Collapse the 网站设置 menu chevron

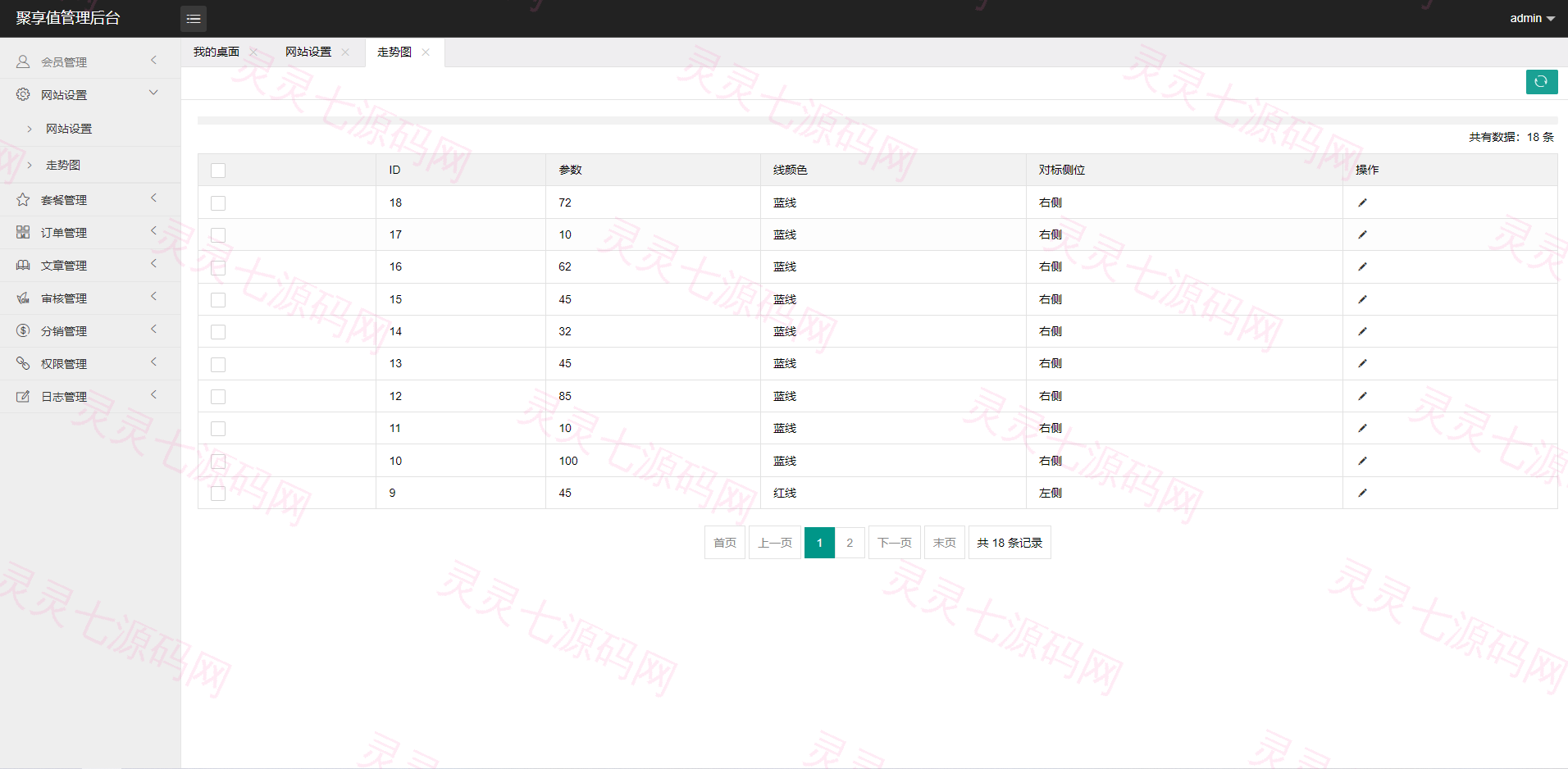click(153, 93)
